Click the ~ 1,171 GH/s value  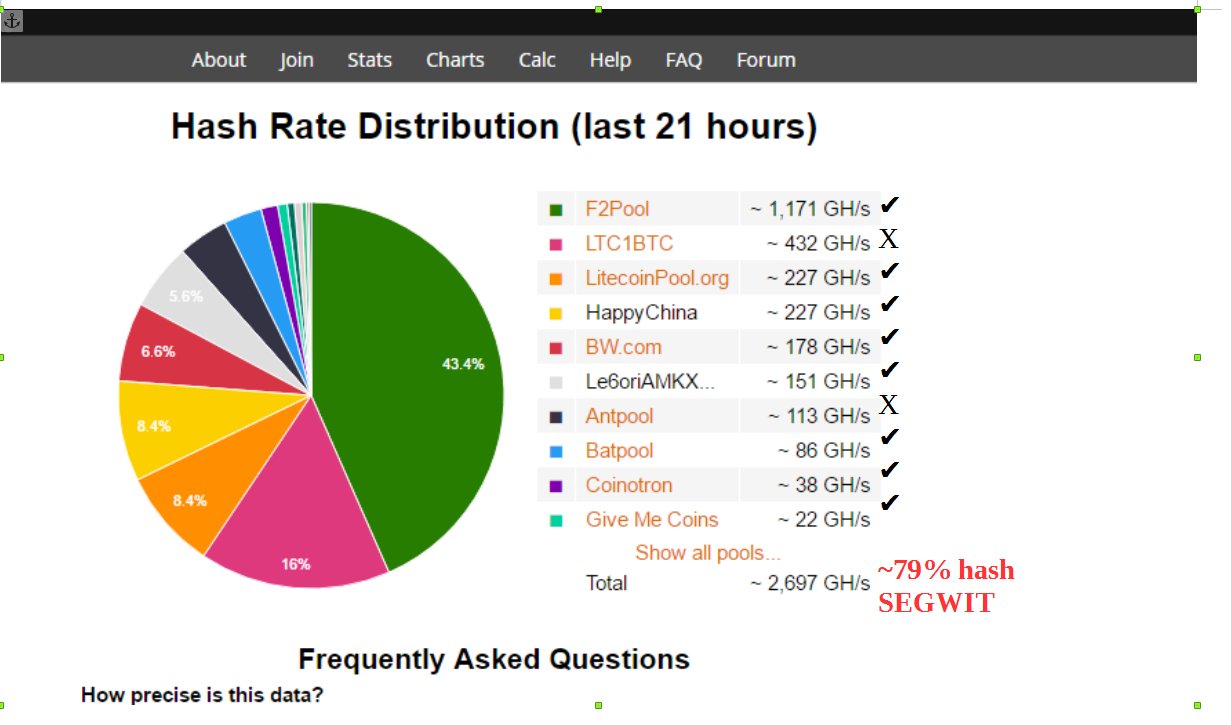(x=810, y=209)
